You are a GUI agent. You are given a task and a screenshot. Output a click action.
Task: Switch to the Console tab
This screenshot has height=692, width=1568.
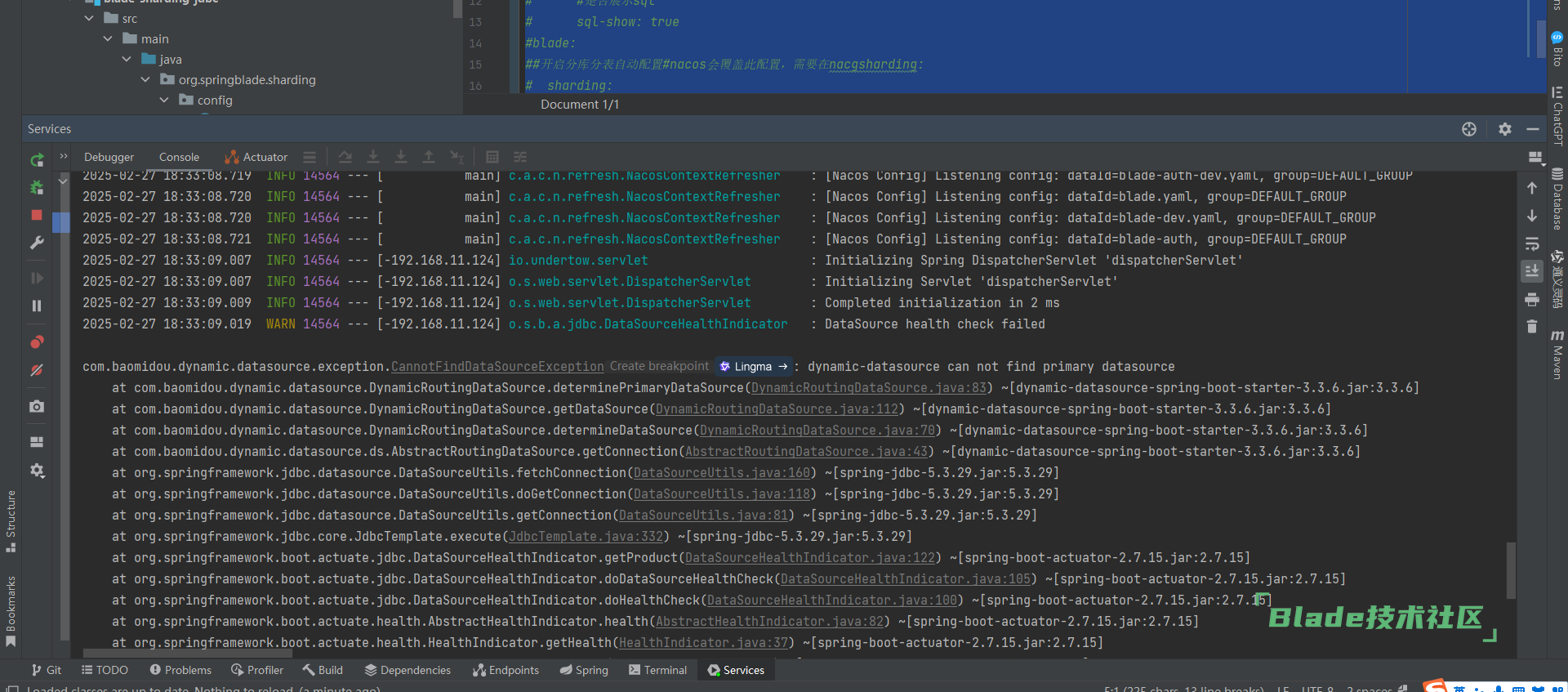point(179,157)
